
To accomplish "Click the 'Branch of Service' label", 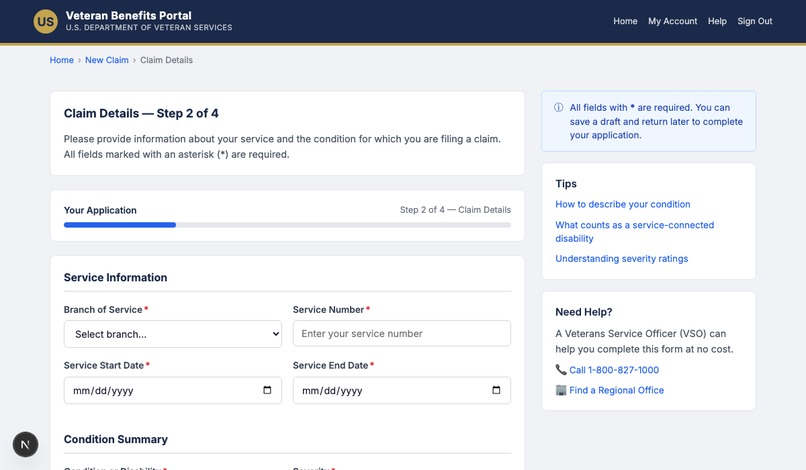I will pyautogui.click(x=103, y=310).
